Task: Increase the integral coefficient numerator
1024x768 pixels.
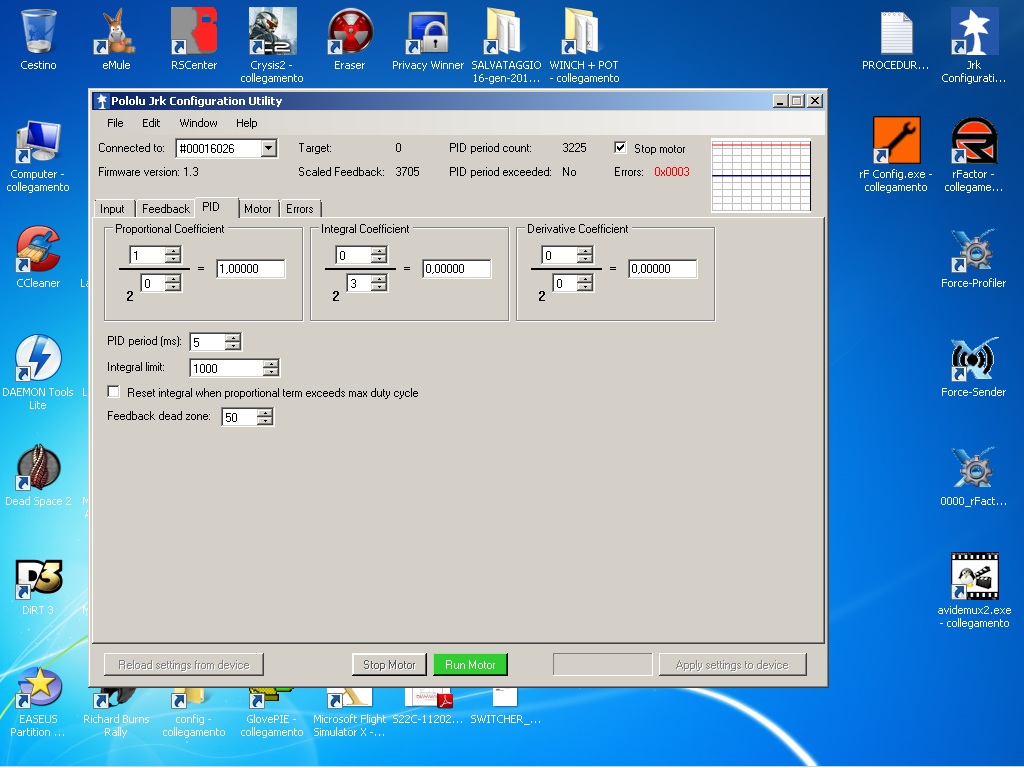Action: tap(379, 251)
